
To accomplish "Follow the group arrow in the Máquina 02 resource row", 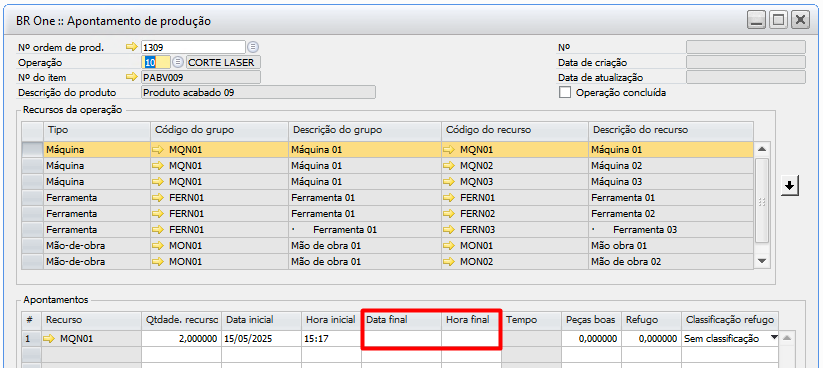I will click(159, 166).
